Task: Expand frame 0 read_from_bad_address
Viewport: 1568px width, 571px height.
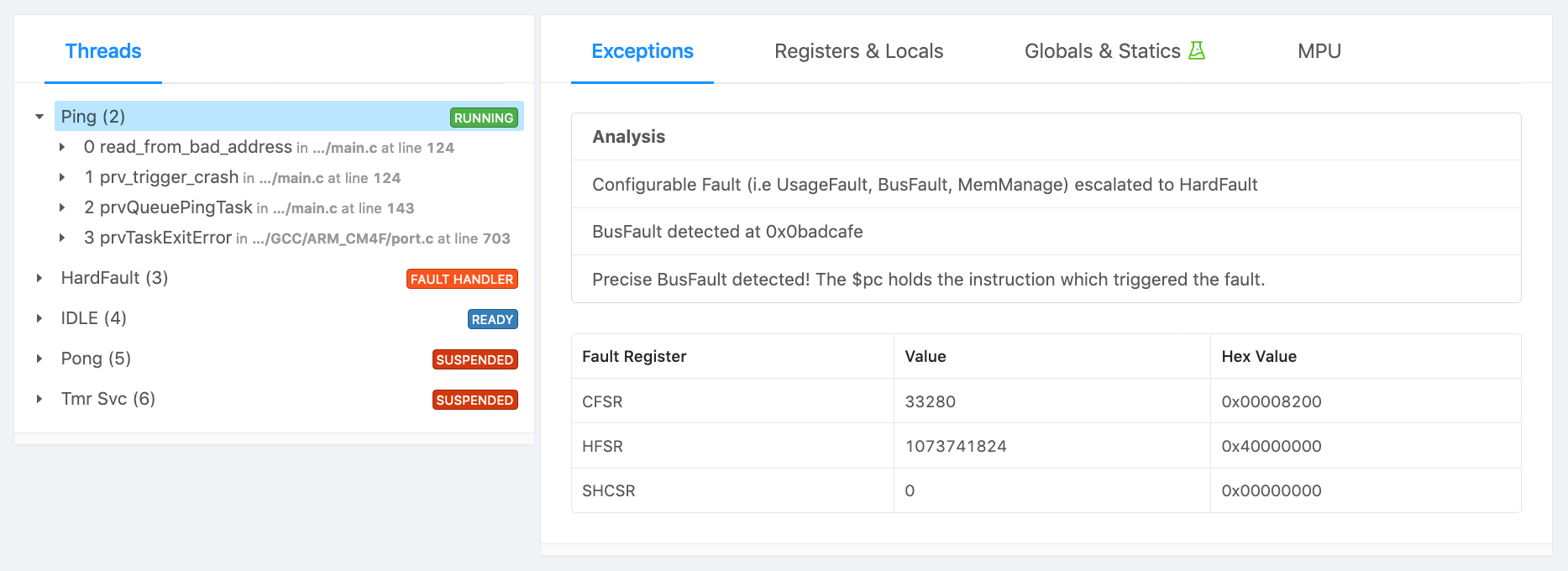Action: (x=62, y=147)
